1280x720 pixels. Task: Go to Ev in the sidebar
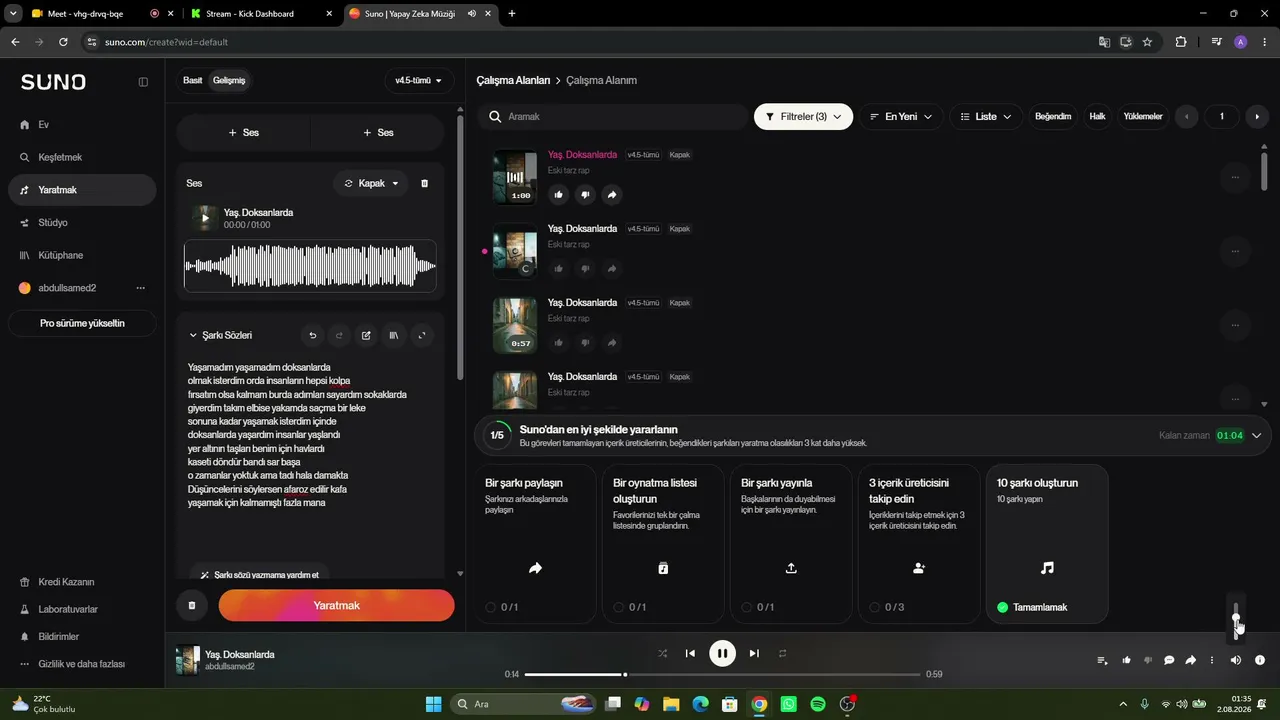tap(82, 125)
